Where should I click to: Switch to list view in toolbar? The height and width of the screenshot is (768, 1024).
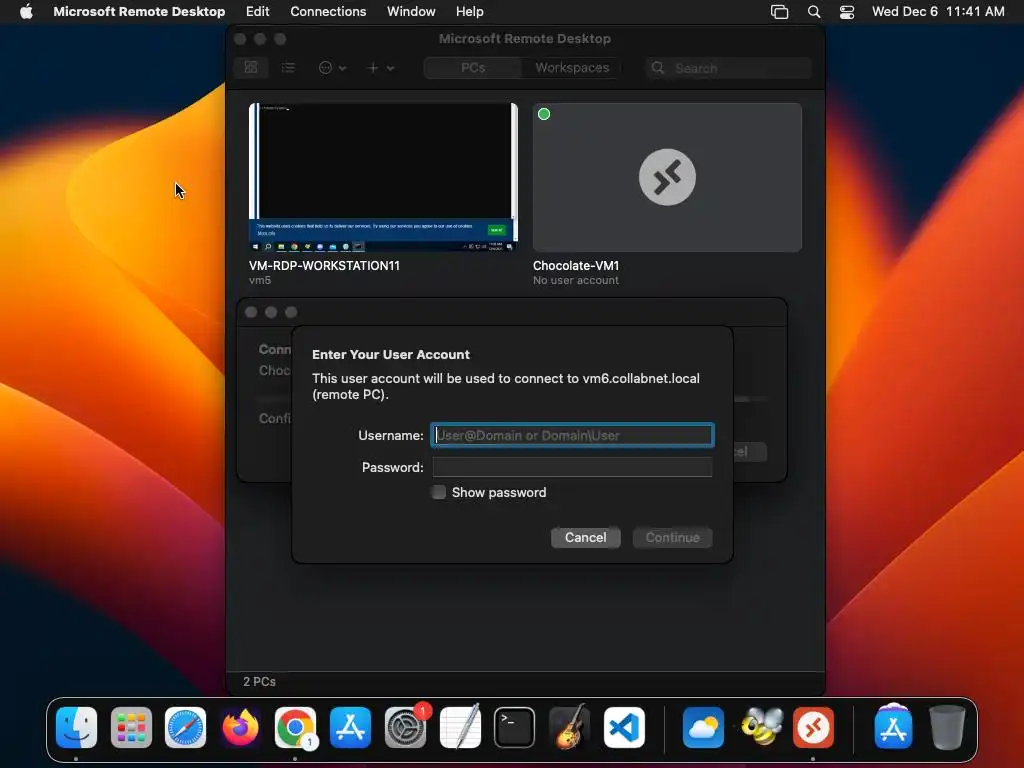[x=288, y=67]
